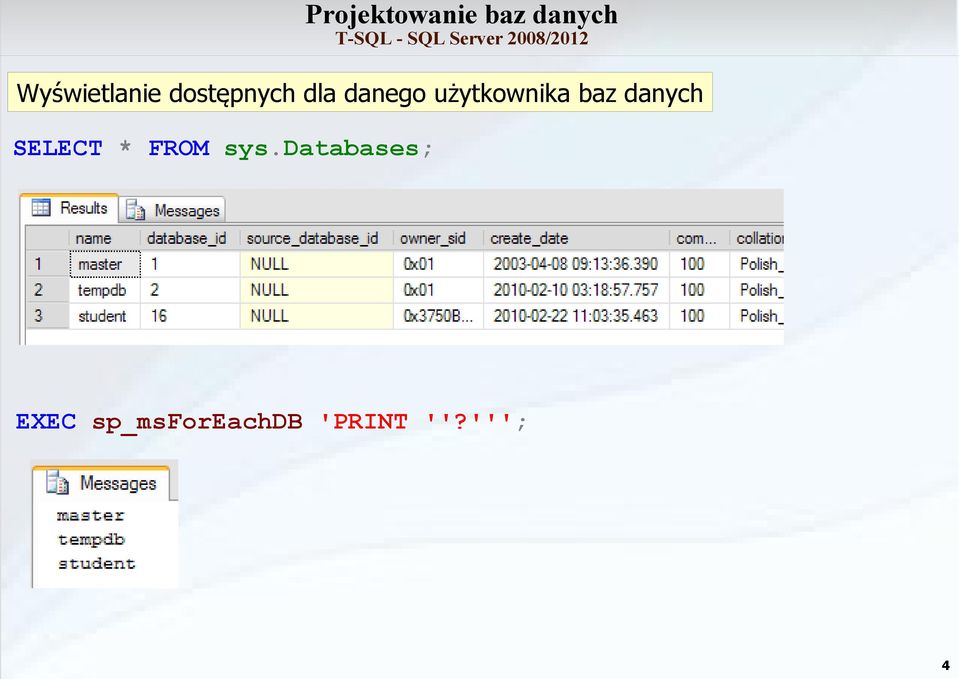Select the master name cell
The image size is (959, 679).
coord(105,264)
